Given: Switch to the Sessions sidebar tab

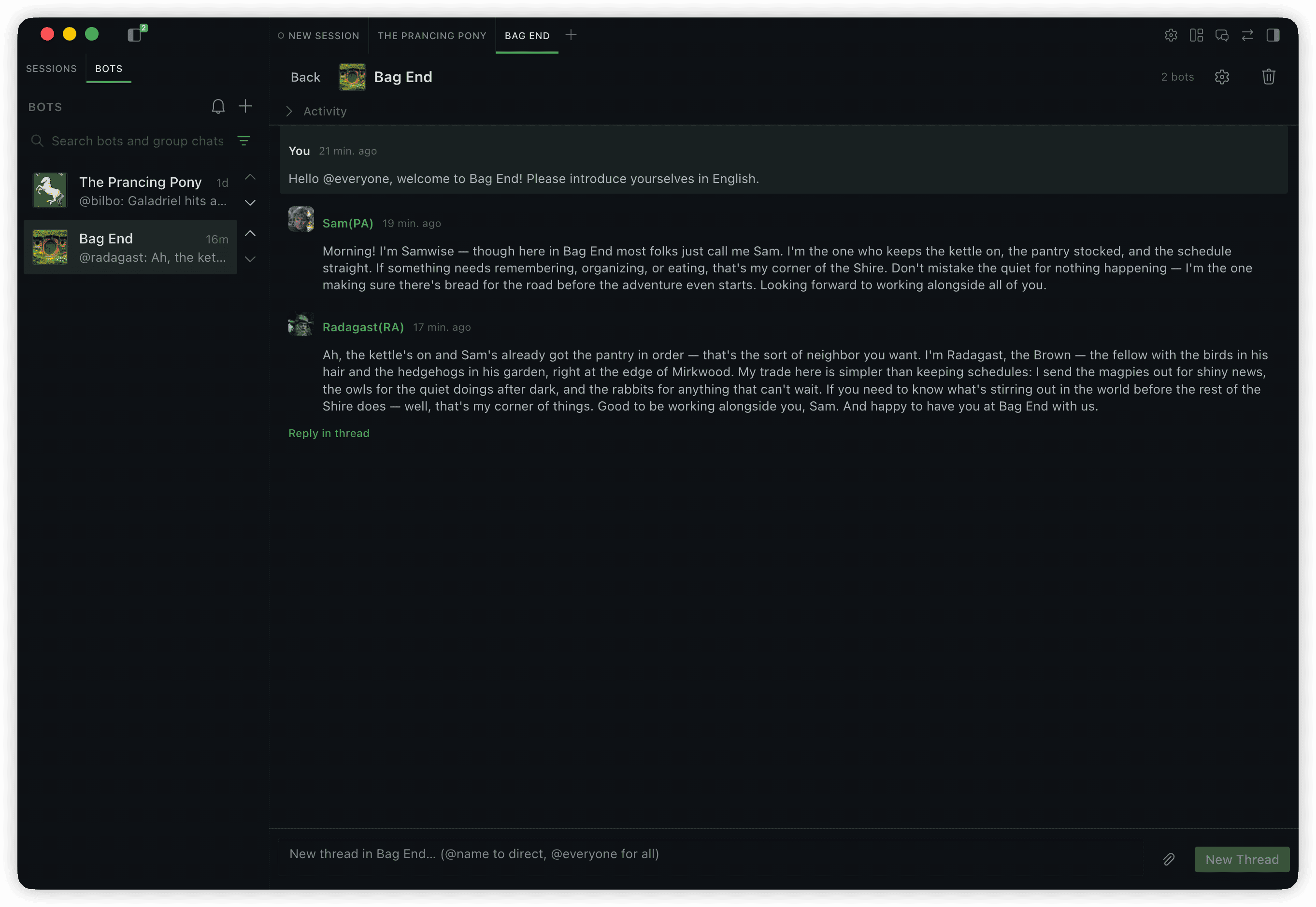Looking at the screenshot, I should [51, 69].
